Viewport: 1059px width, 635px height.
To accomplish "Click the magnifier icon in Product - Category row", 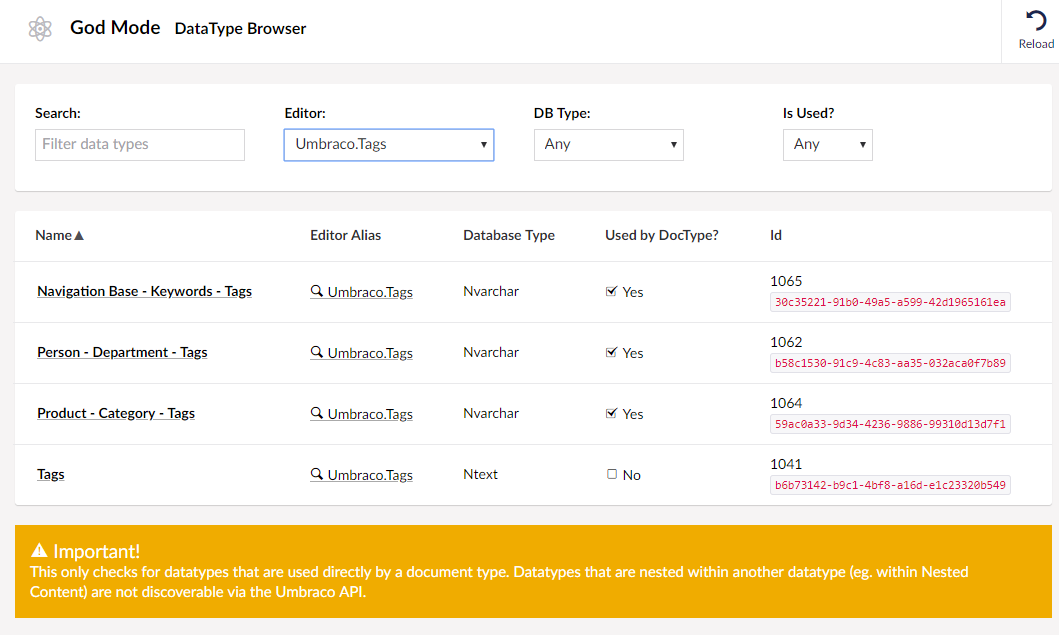I will pyautogui.click(x=316, y=413).
